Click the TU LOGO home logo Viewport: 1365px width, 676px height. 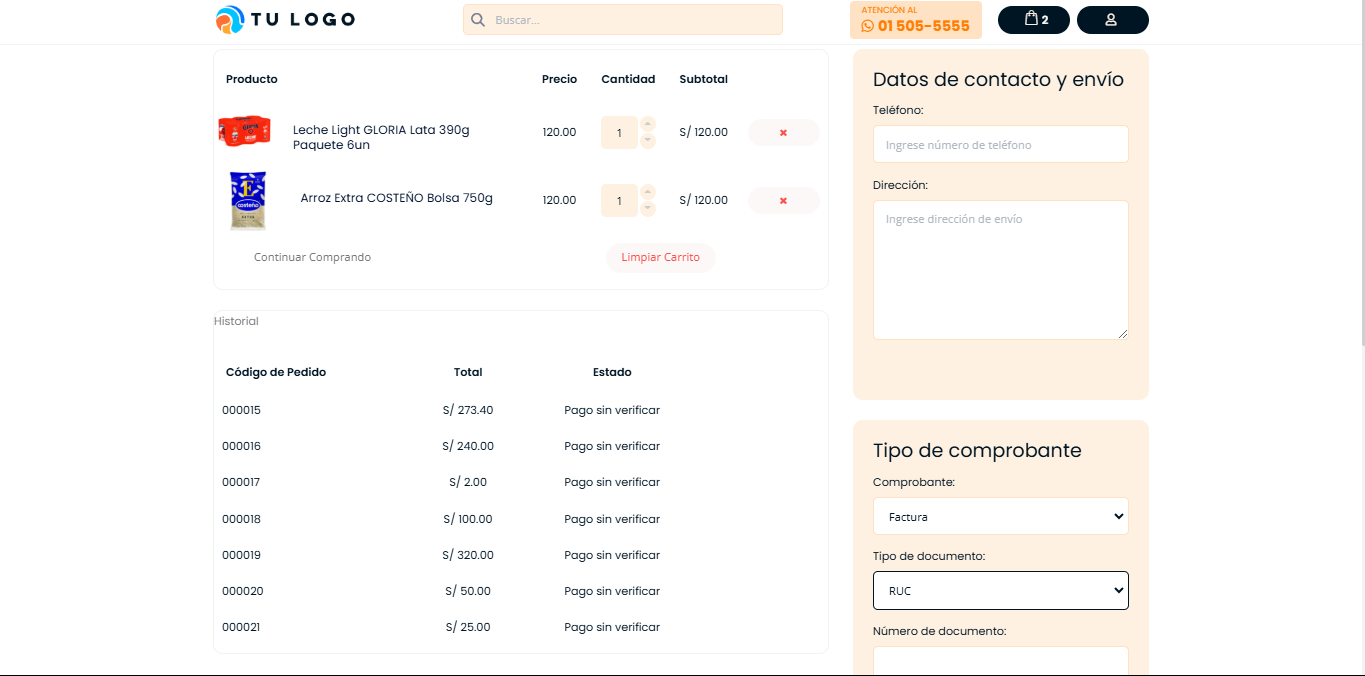[x=285, y=19]
